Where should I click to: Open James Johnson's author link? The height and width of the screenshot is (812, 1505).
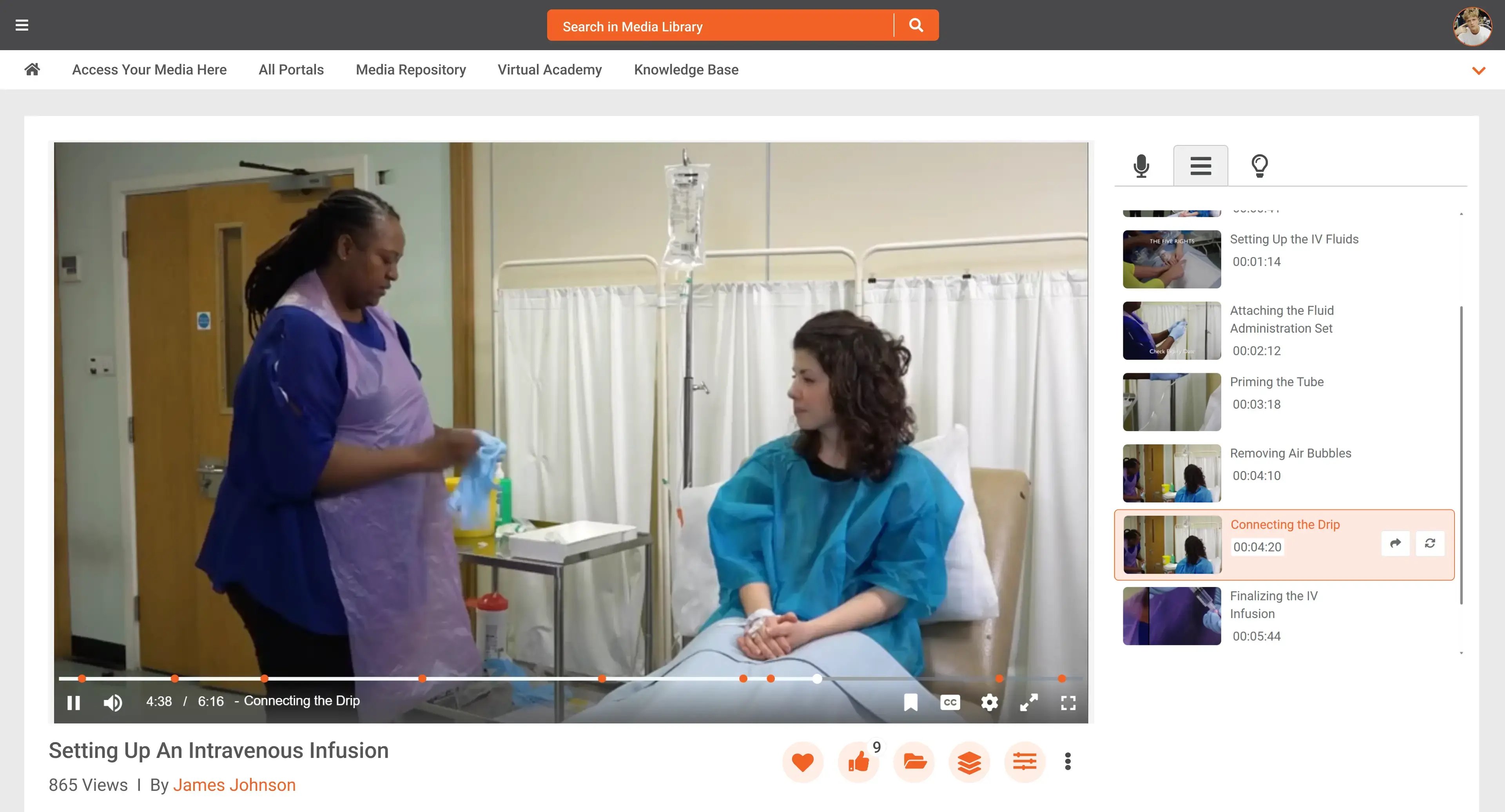[234, 785]
